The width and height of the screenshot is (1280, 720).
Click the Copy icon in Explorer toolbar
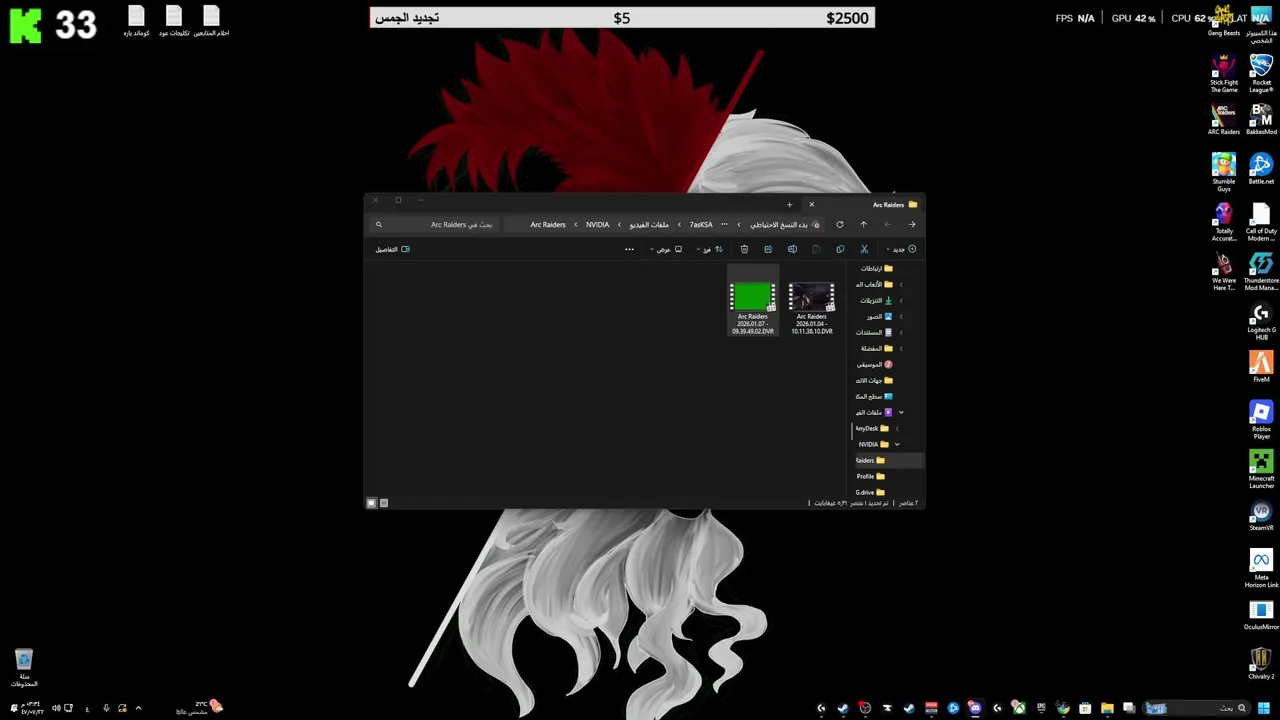pyautogui.click(x=840, y=249)
